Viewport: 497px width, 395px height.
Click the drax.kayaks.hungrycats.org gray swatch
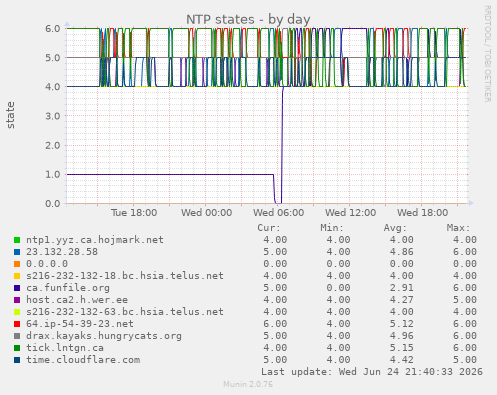click(17, 336)
